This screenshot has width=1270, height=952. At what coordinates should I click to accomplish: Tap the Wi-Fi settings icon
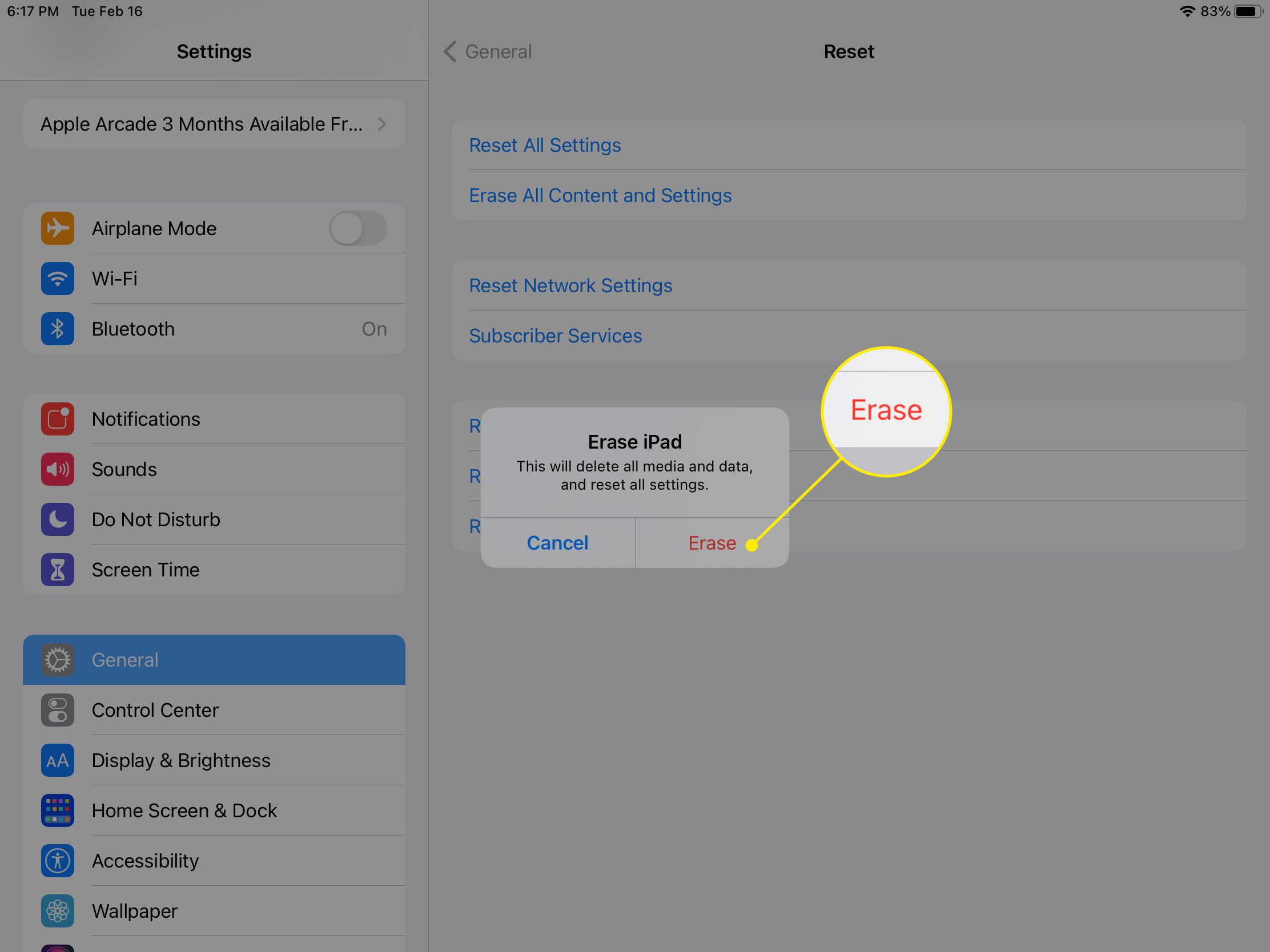pos(56,279)
